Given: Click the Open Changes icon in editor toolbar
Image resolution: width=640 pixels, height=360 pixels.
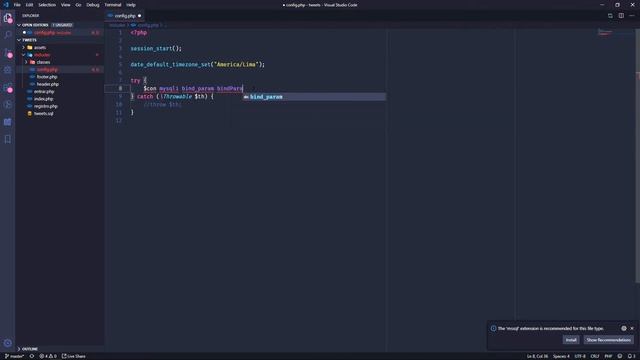Looking at the screenshot, I should (610, 16).
